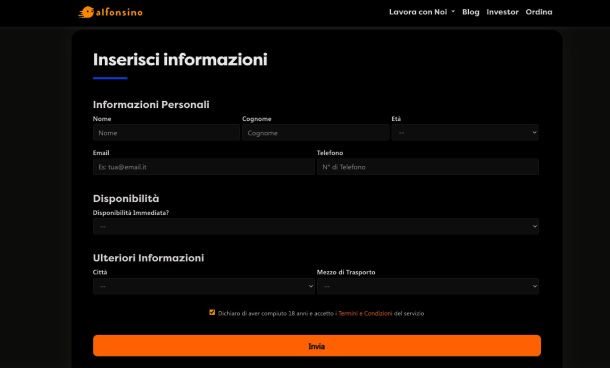Open the Investor page
The height and width of the screenshot is (368, 610).
tap(502, 12)
